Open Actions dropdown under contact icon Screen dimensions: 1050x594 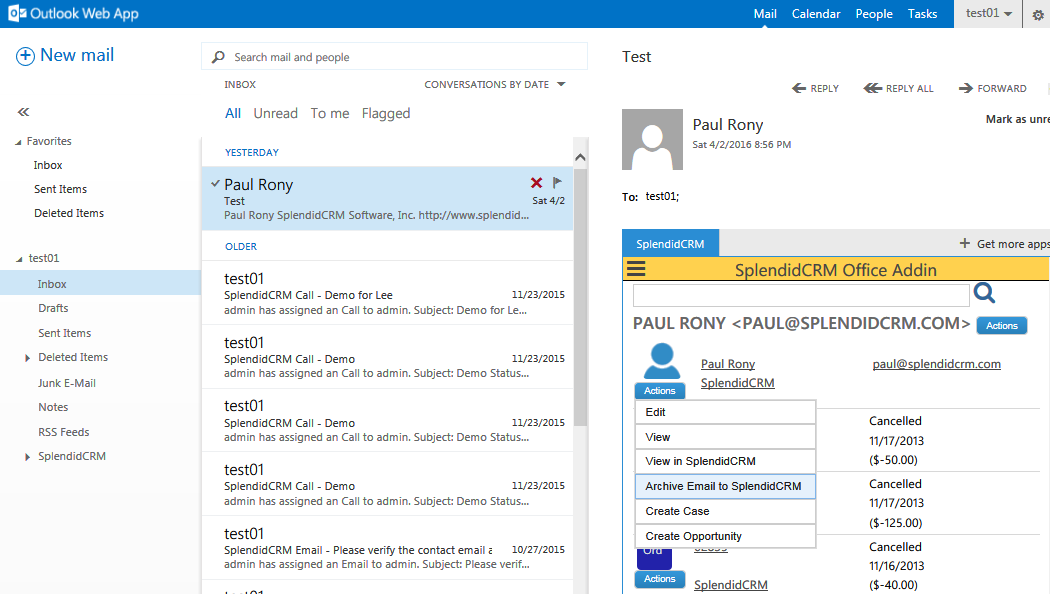660,390
